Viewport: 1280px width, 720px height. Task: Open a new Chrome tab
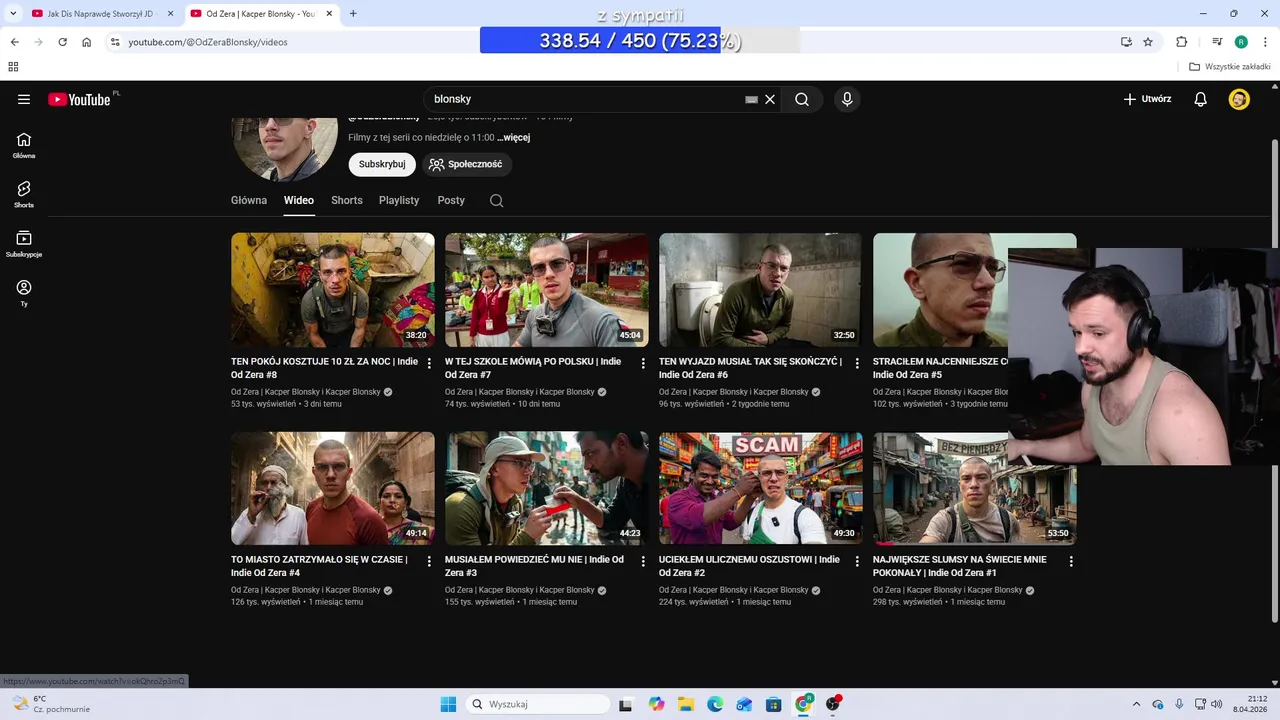[x=353, y=13]
